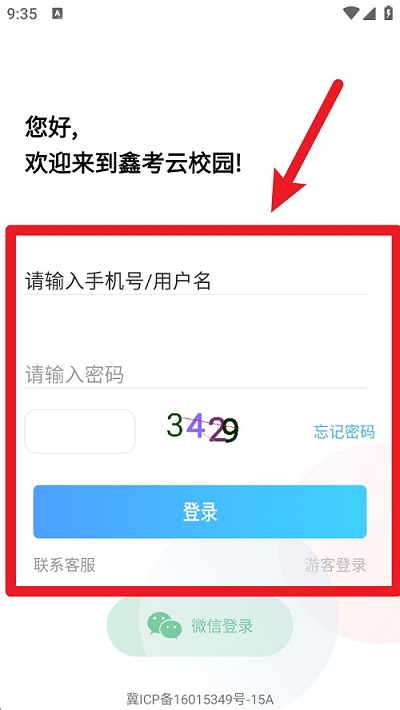Open 联系客服 support link
The image size is (400, 710).
click(x=65, y=565)
